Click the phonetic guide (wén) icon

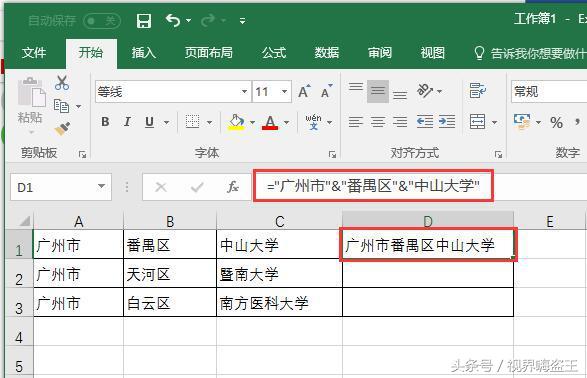[313, 122]
